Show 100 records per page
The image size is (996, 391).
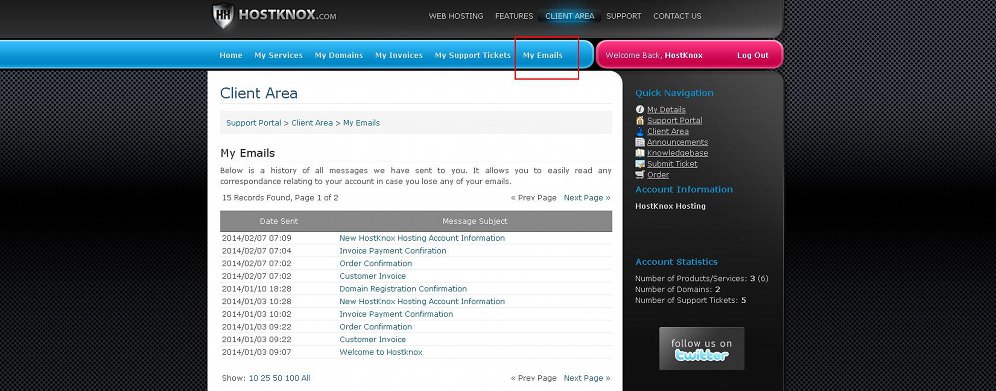pos(292,378)
